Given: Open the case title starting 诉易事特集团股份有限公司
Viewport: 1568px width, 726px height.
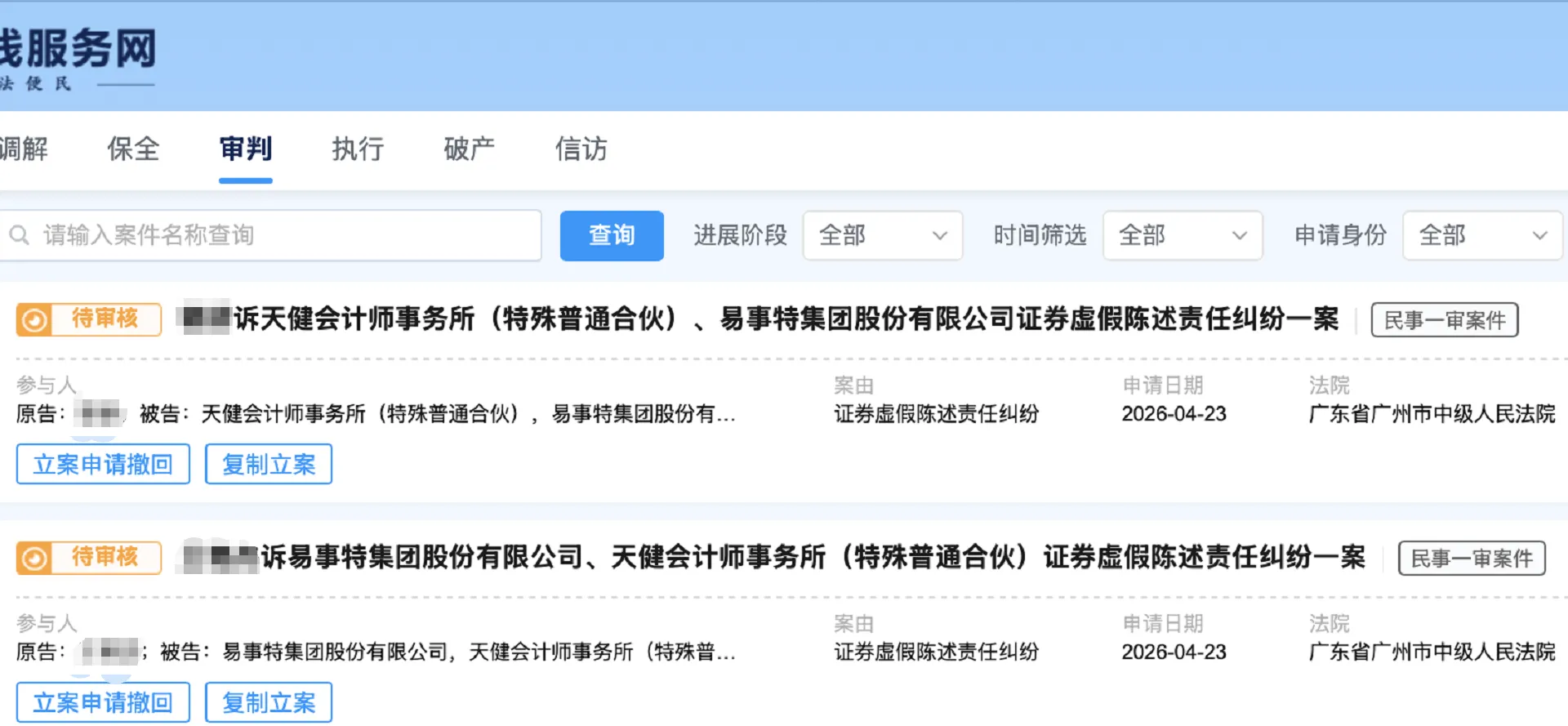Looking at the screenshot, I should tap(813, 557).
